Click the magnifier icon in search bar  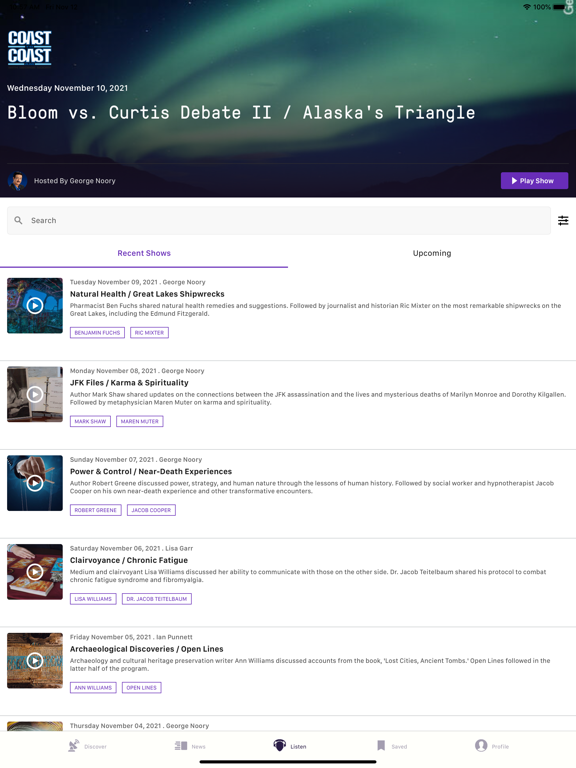point(18,220)
